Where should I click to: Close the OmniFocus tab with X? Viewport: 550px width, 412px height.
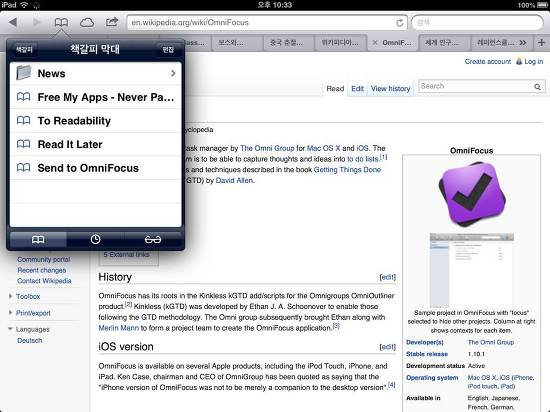coord(375,43)
